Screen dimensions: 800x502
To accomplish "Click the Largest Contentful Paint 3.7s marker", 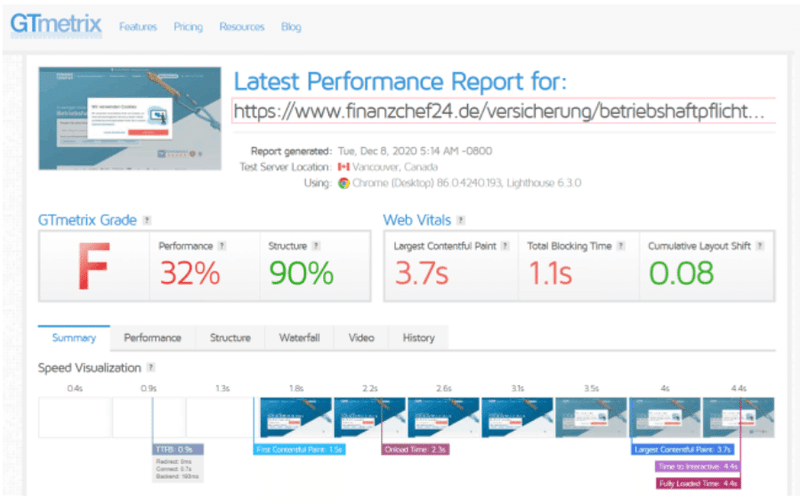I will pos(683,449).
